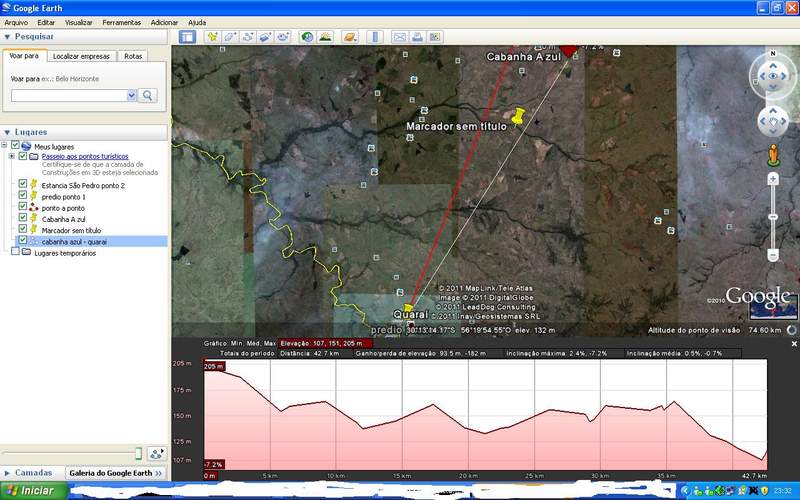Screen dimensions: 800x500
Task: Toggle the 'Cabanha A zul' checkbox
Action: click(x=23, y=219)
